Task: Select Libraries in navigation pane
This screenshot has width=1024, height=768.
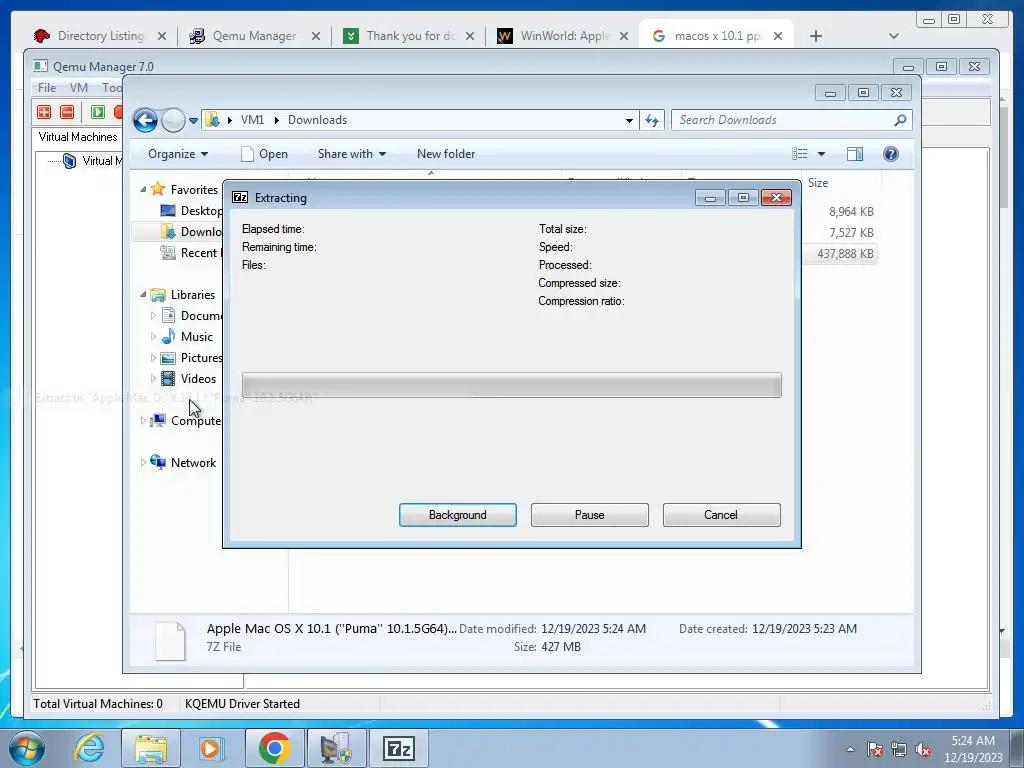Action: 193,295
